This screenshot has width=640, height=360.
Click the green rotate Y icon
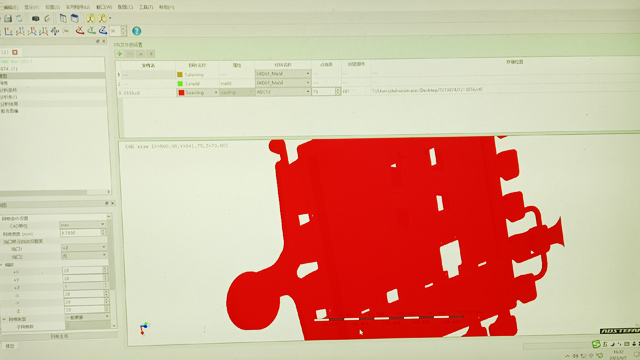[x=91, y=31]
